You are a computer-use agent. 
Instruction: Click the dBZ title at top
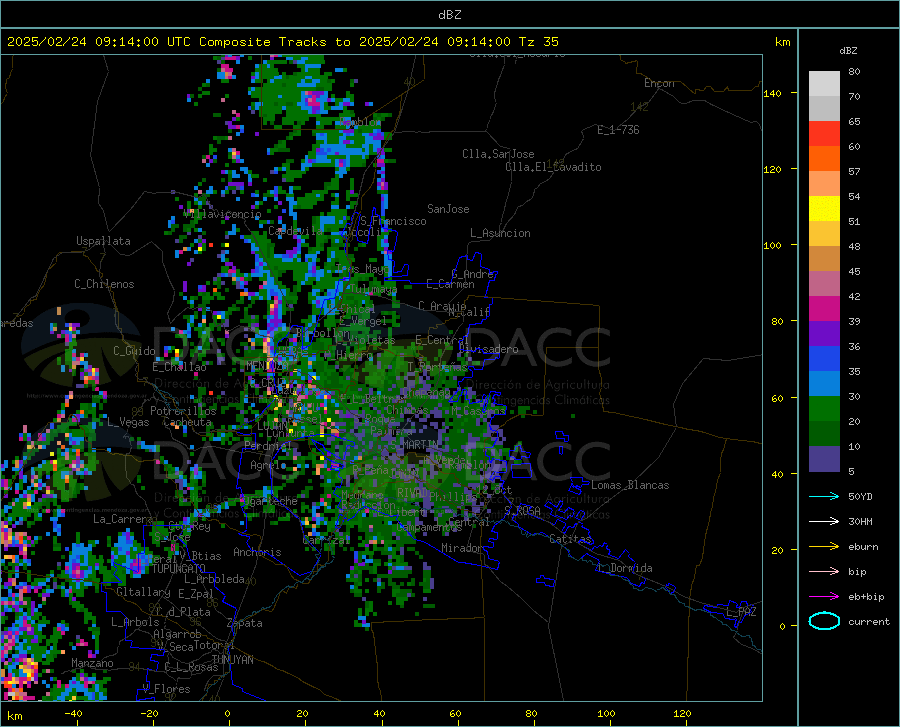[449, 15]
